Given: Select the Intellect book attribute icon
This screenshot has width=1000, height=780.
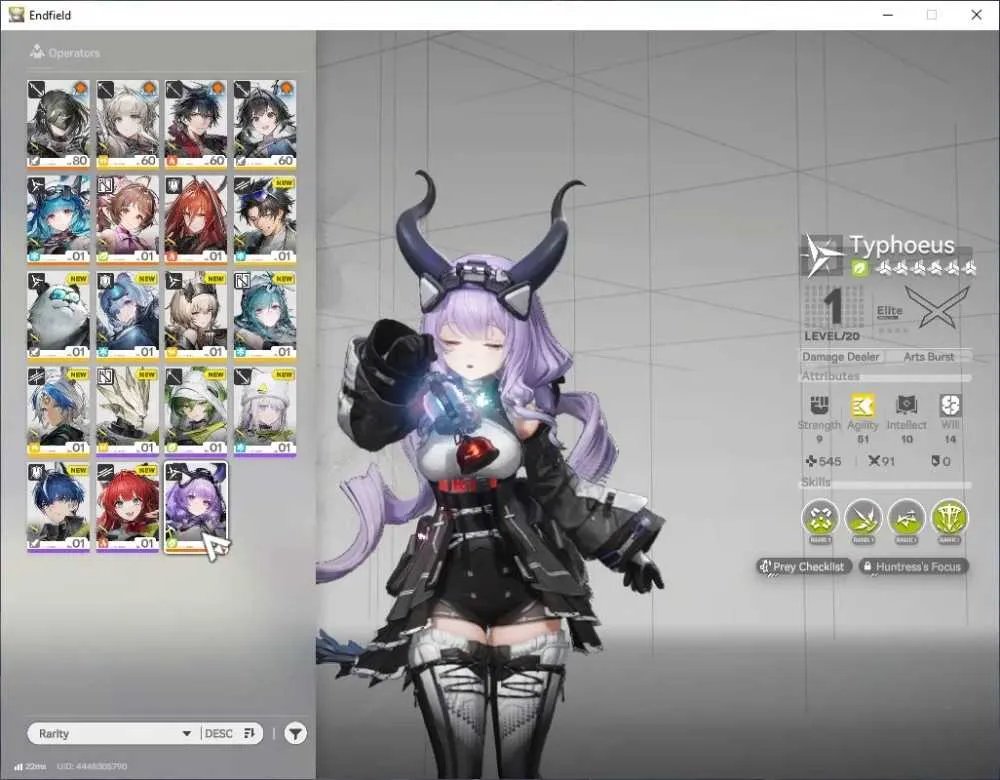Looking at the screenshot, I should click(906, 405).
